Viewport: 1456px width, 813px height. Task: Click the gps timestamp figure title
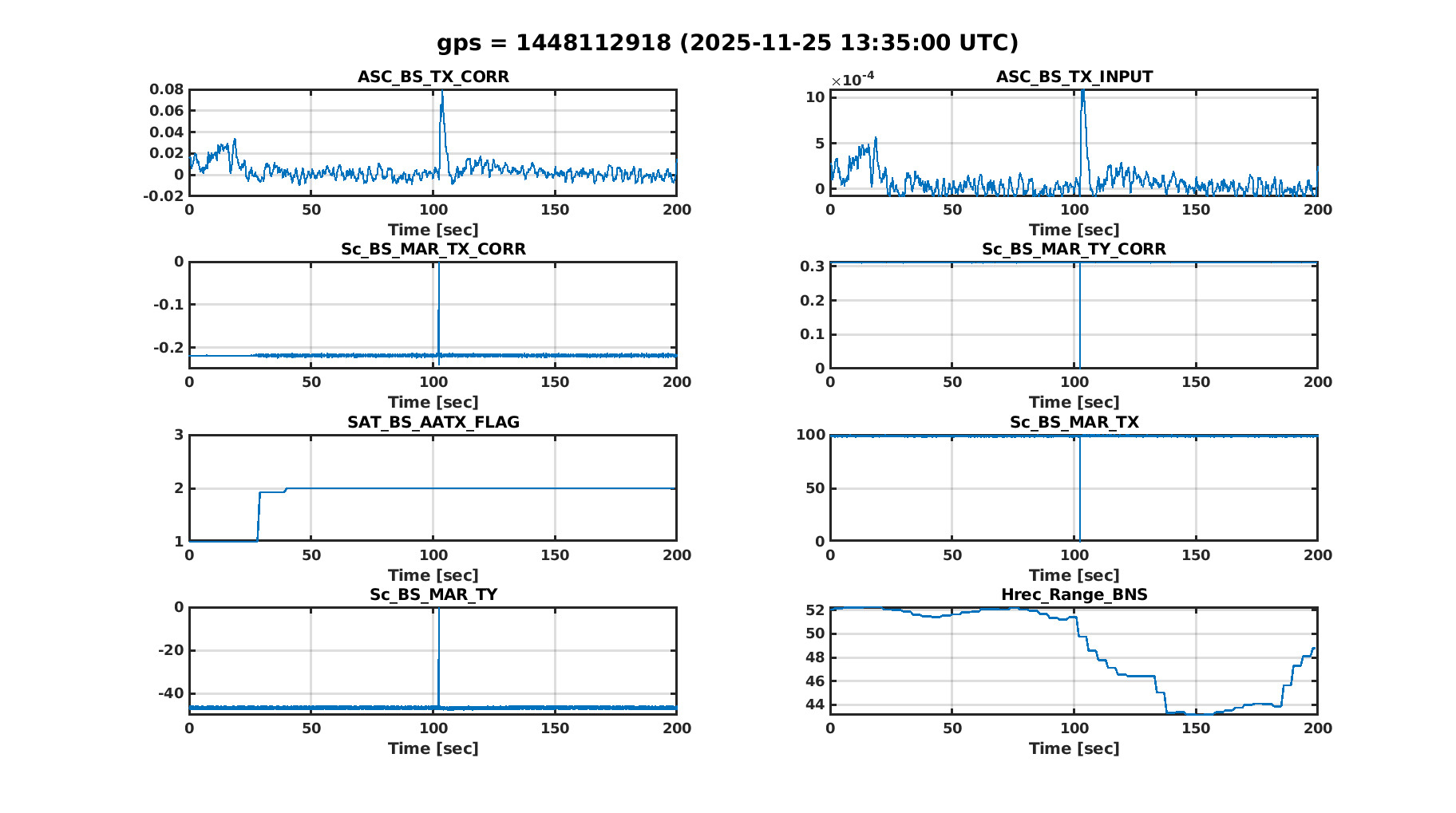coord(727,42)
